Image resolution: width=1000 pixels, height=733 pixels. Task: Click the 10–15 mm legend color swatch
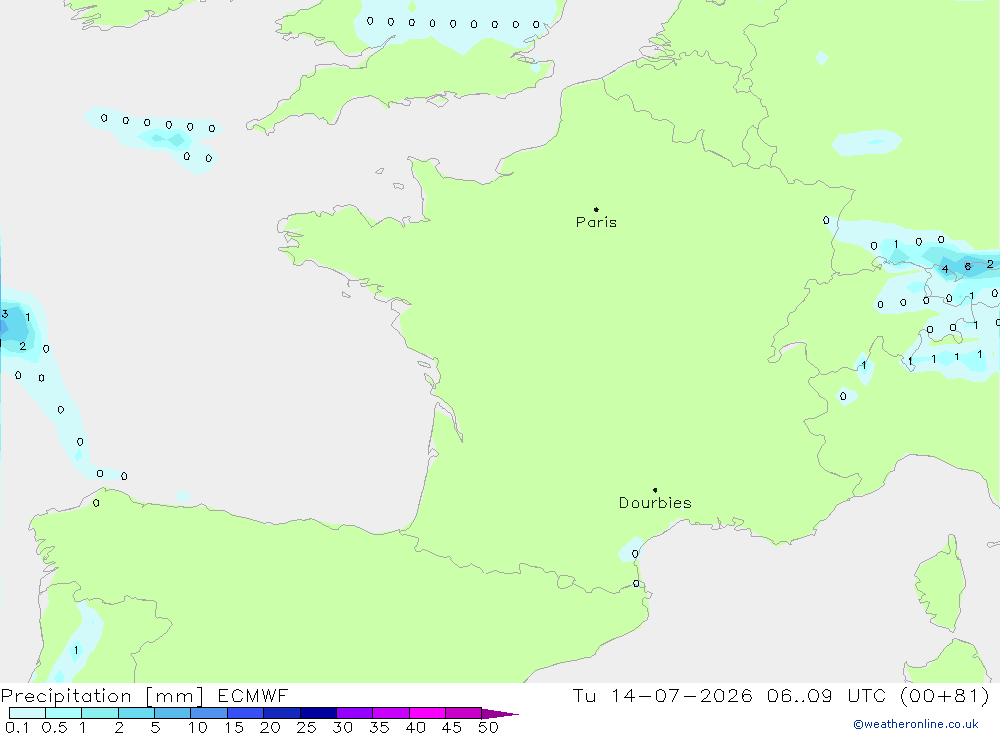[x=209, y=713]
